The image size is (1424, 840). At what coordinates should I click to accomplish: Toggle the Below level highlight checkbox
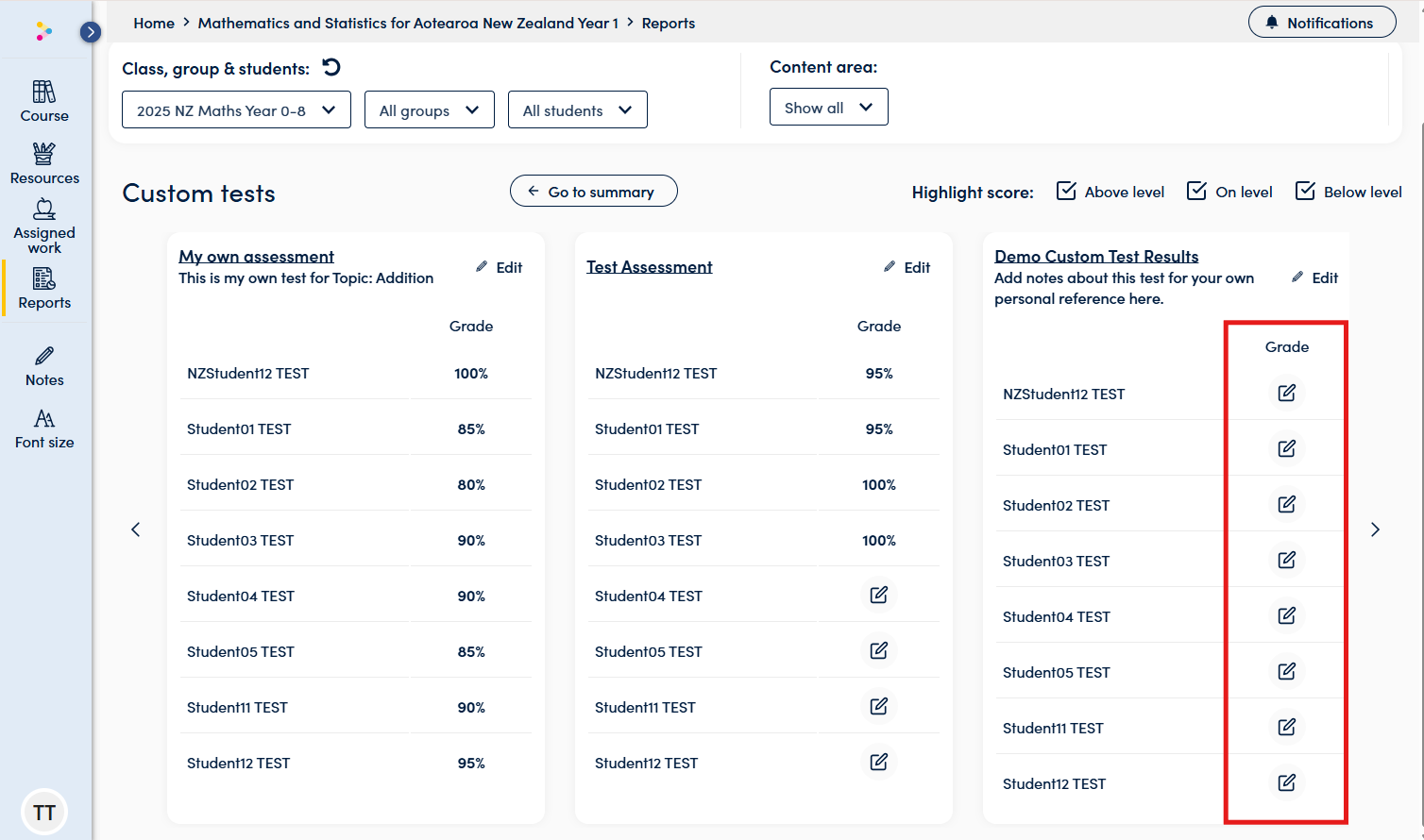[x=1305, y=191]
